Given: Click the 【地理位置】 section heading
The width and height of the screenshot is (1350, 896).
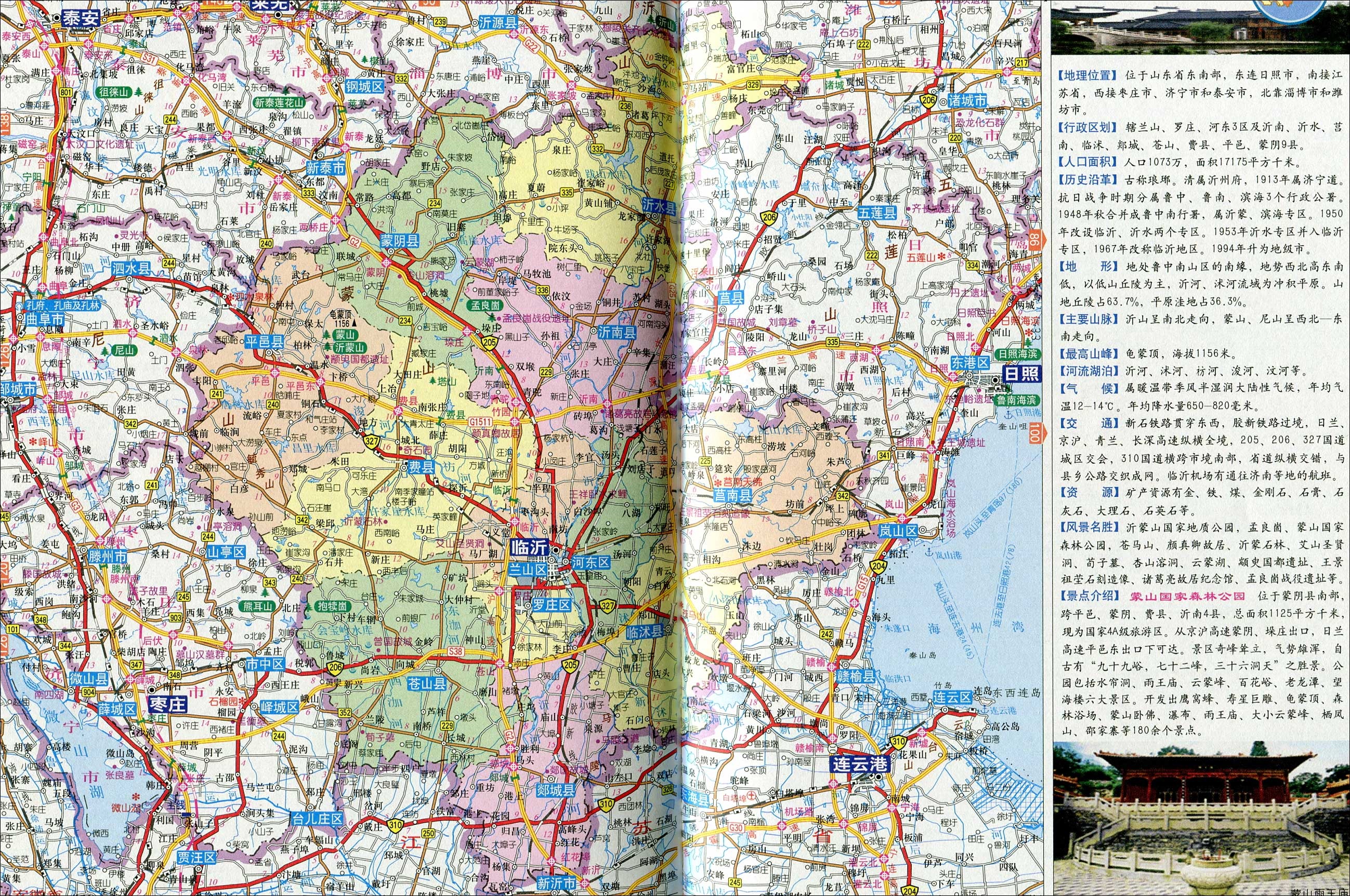Looking at the screenshot, I should pos(1086,75).
